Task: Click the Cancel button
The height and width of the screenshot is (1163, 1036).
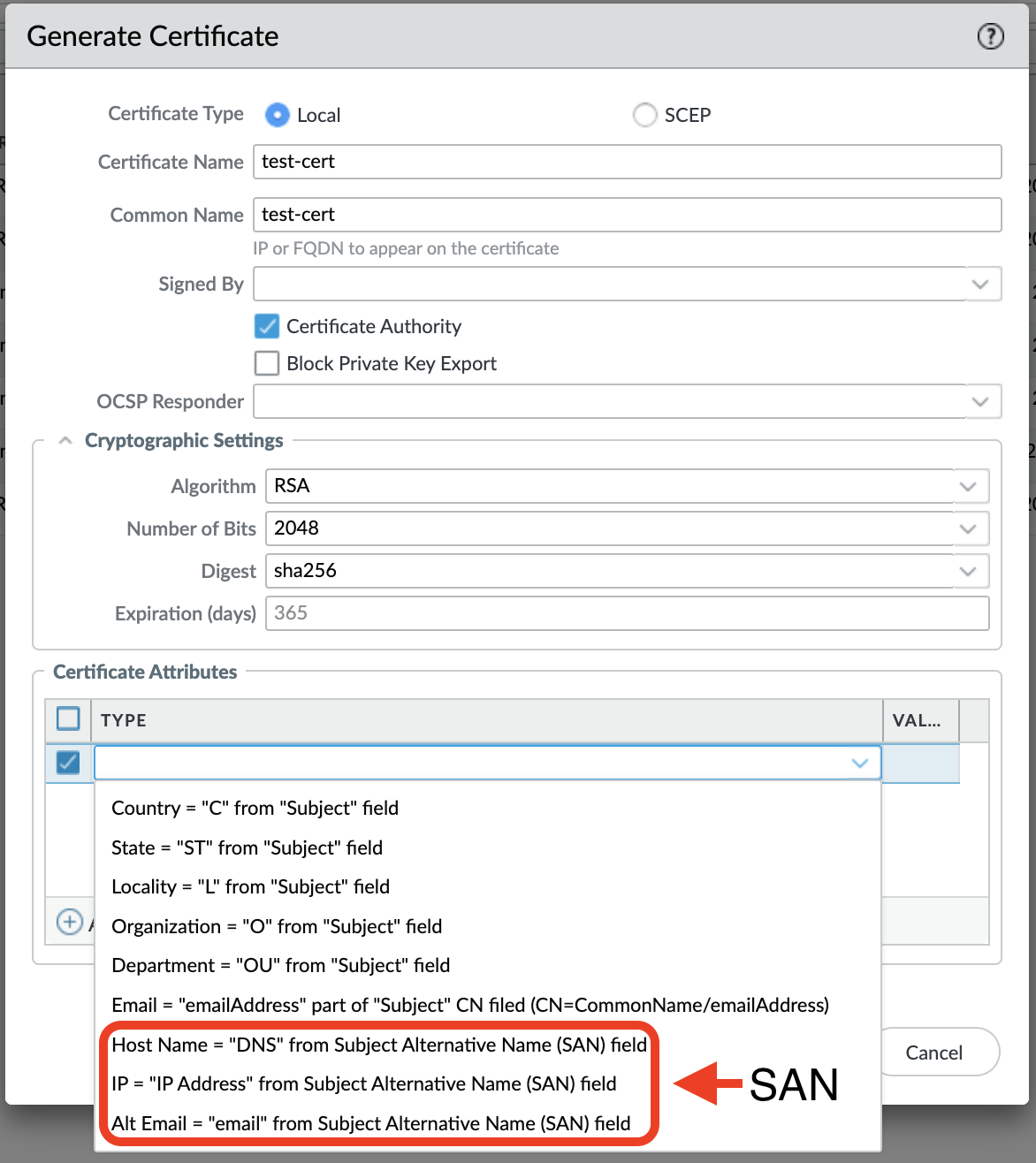Action: click(935, 1052)
